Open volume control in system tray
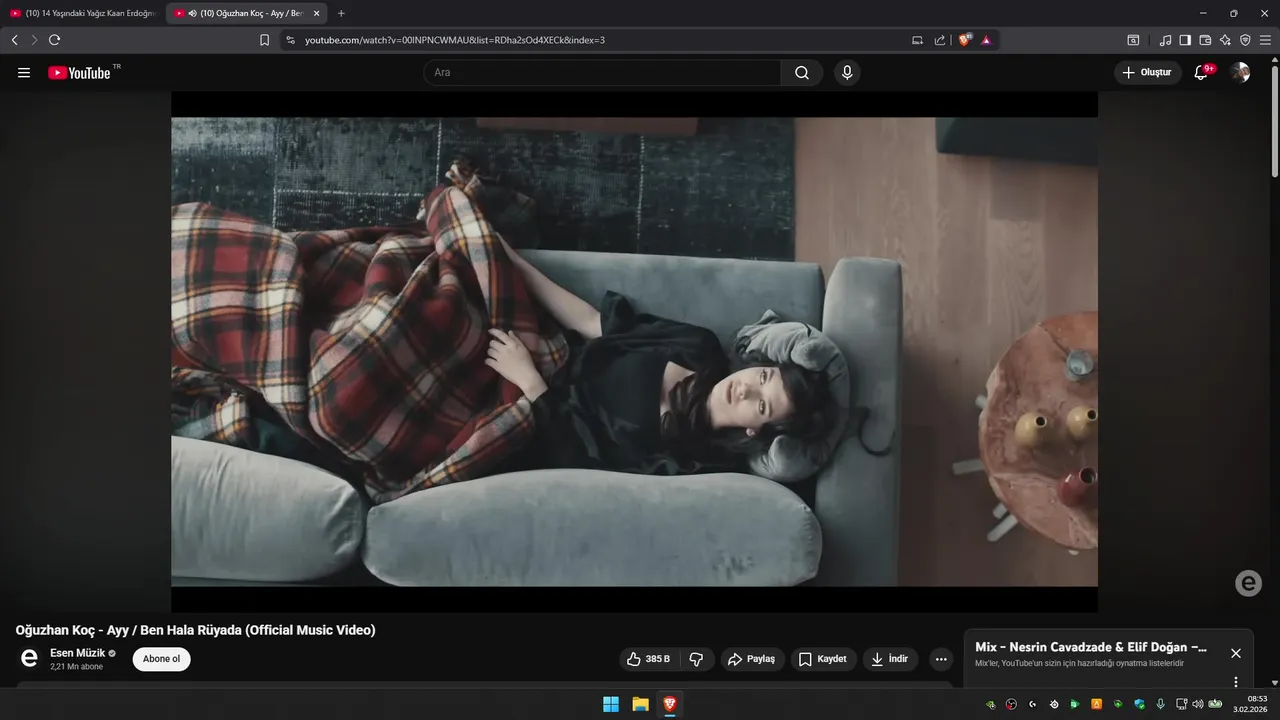 tap(1198, 704)
